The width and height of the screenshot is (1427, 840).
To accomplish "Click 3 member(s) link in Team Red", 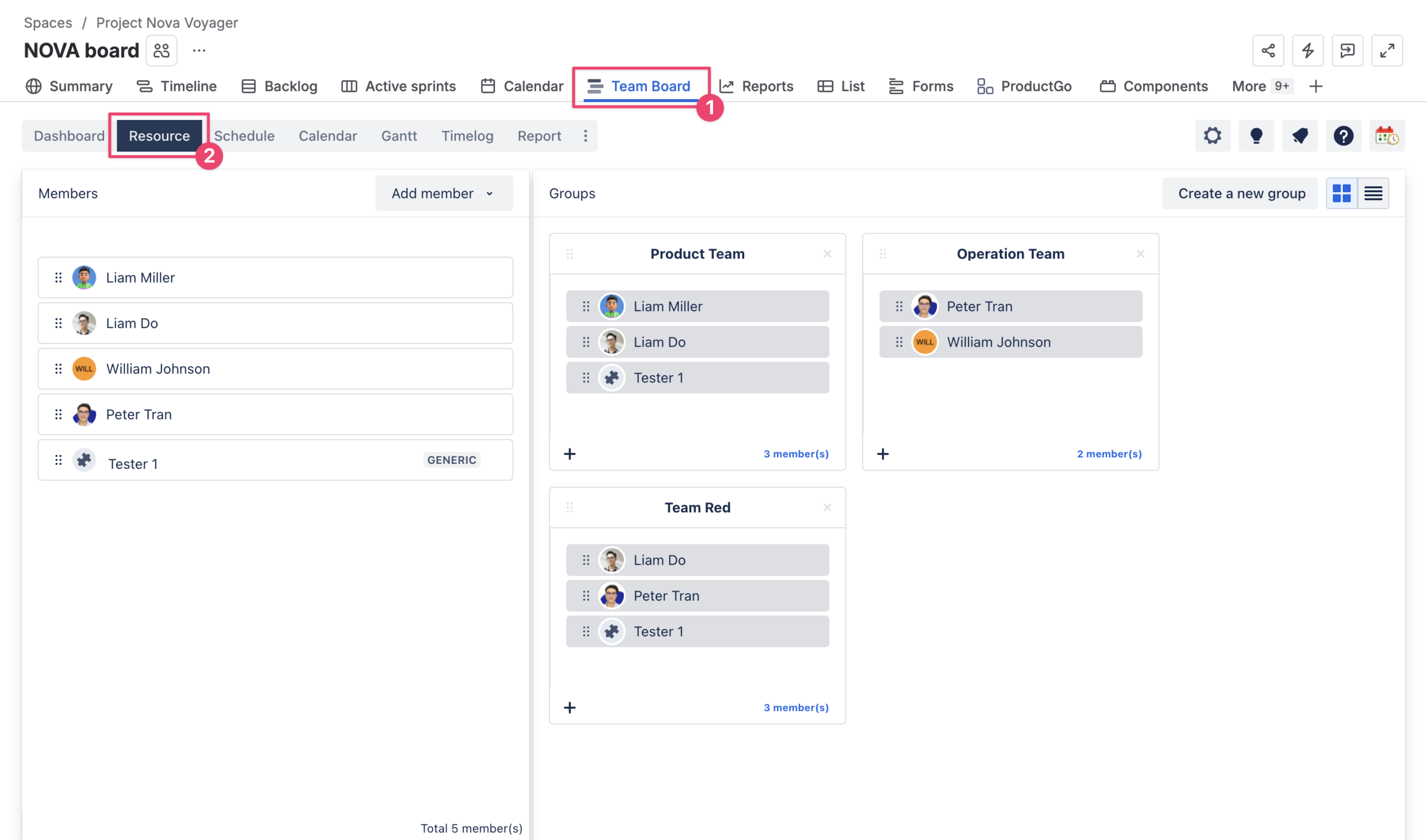I will (x=796, y=707).
